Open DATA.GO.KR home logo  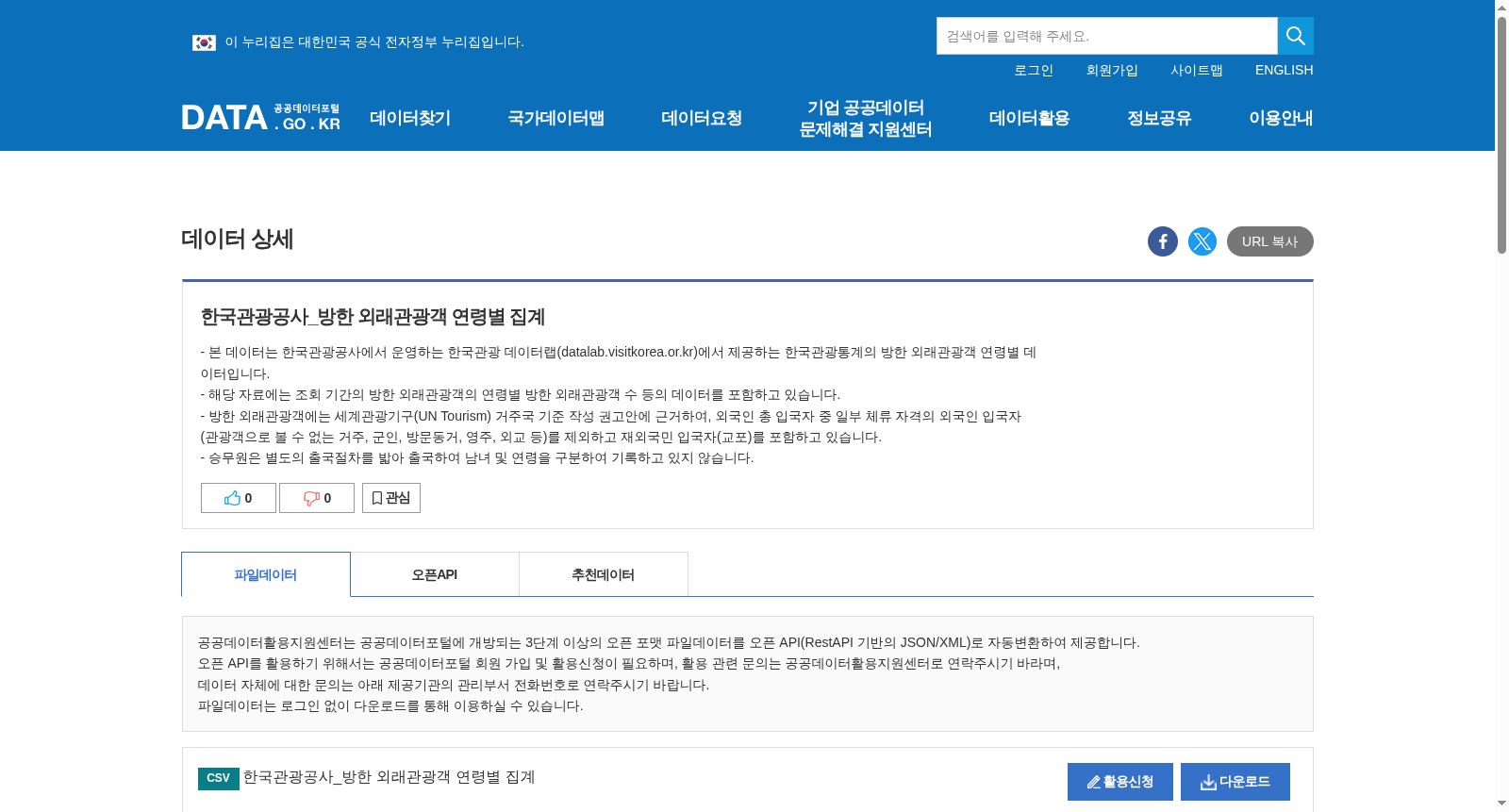click(261, 117)
